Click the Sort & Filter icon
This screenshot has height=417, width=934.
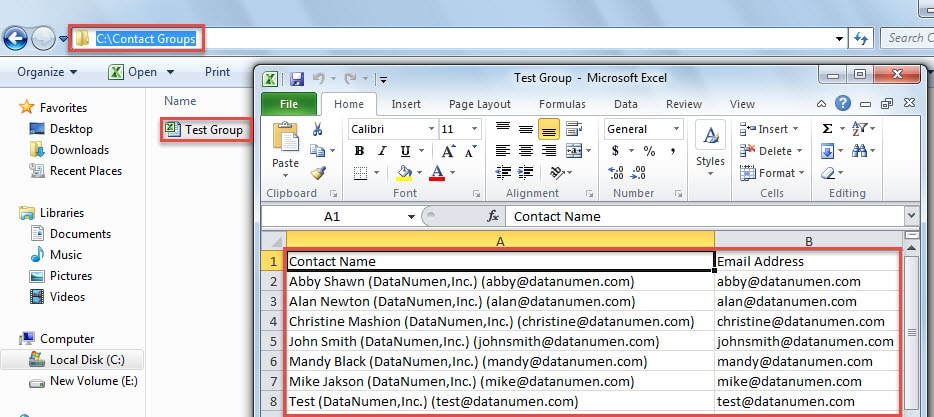pyautogui.click(x=859, y=129)
